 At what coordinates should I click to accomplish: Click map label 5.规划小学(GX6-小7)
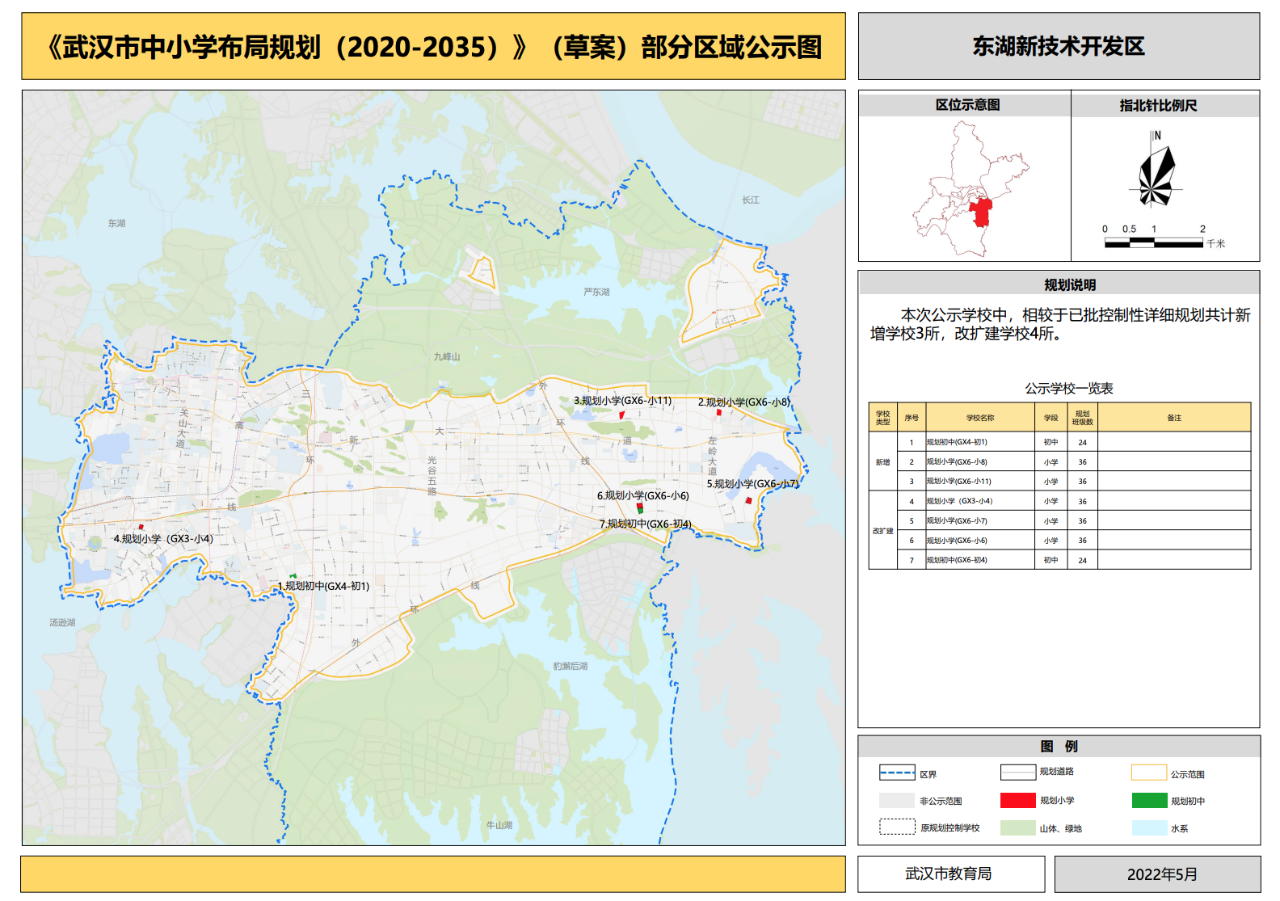point(752,483)
